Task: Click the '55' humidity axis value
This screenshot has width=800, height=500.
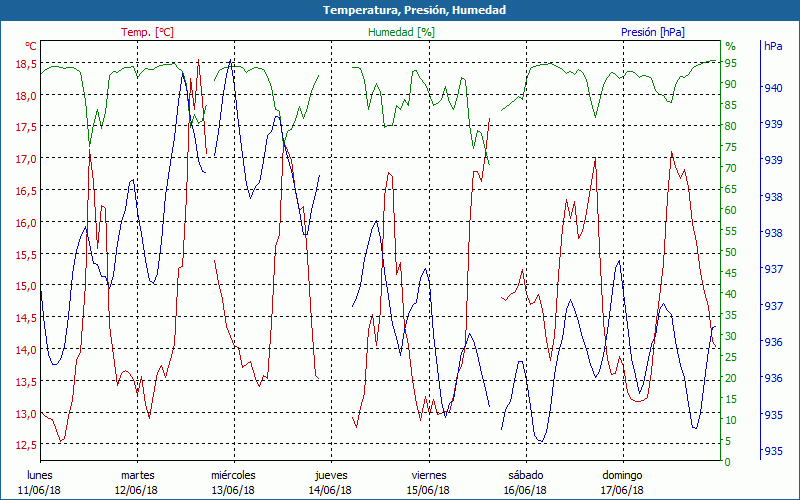Action: (731, 231)
